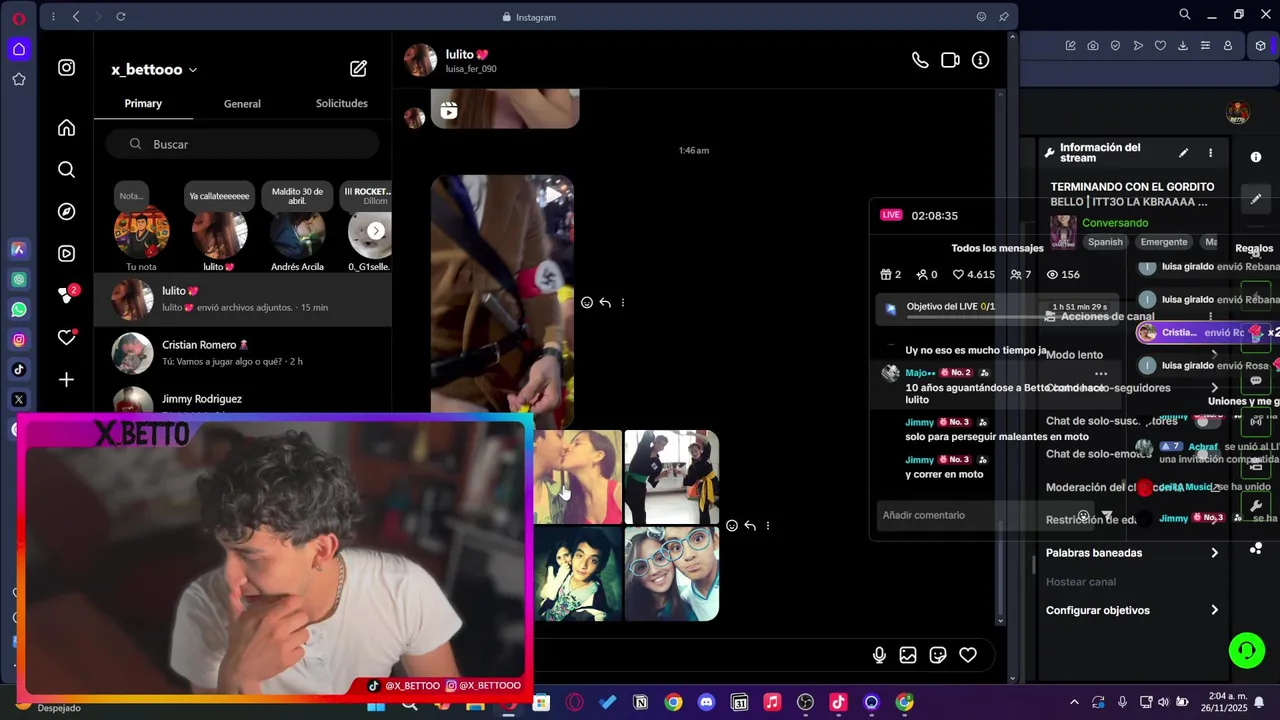Click the Emergente stream tag
The width and height of the screenshot is (1280, 720).
pyautogui.click(x=1164, y=242)
